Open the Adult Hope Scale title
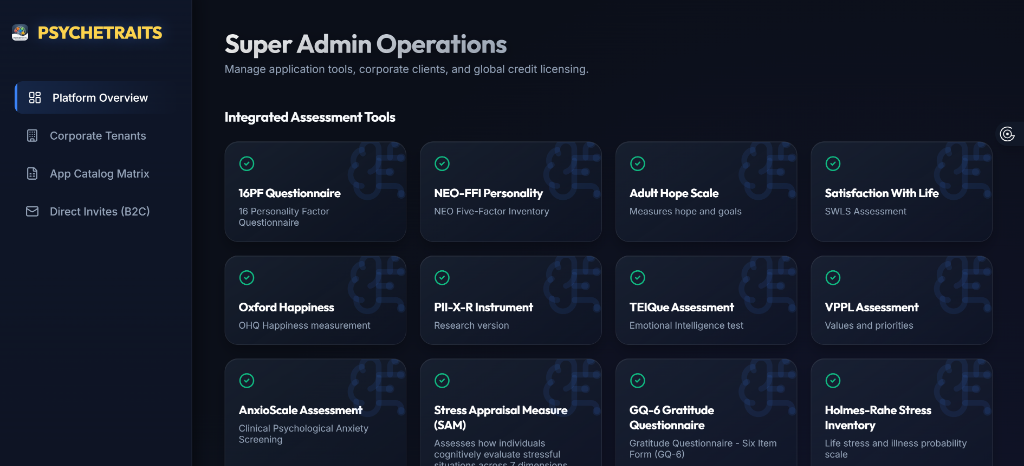Image resolution: width=1024 pixels, height=466 pixels. (674, 193)
